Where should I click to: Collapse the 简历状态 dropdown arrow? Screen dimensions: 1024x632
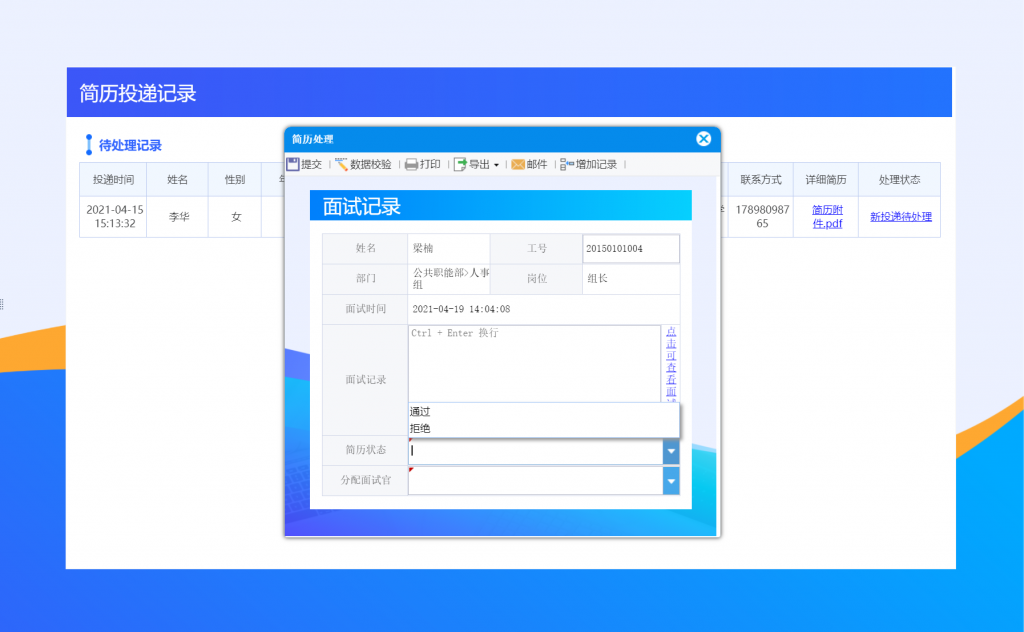[671, 452]
